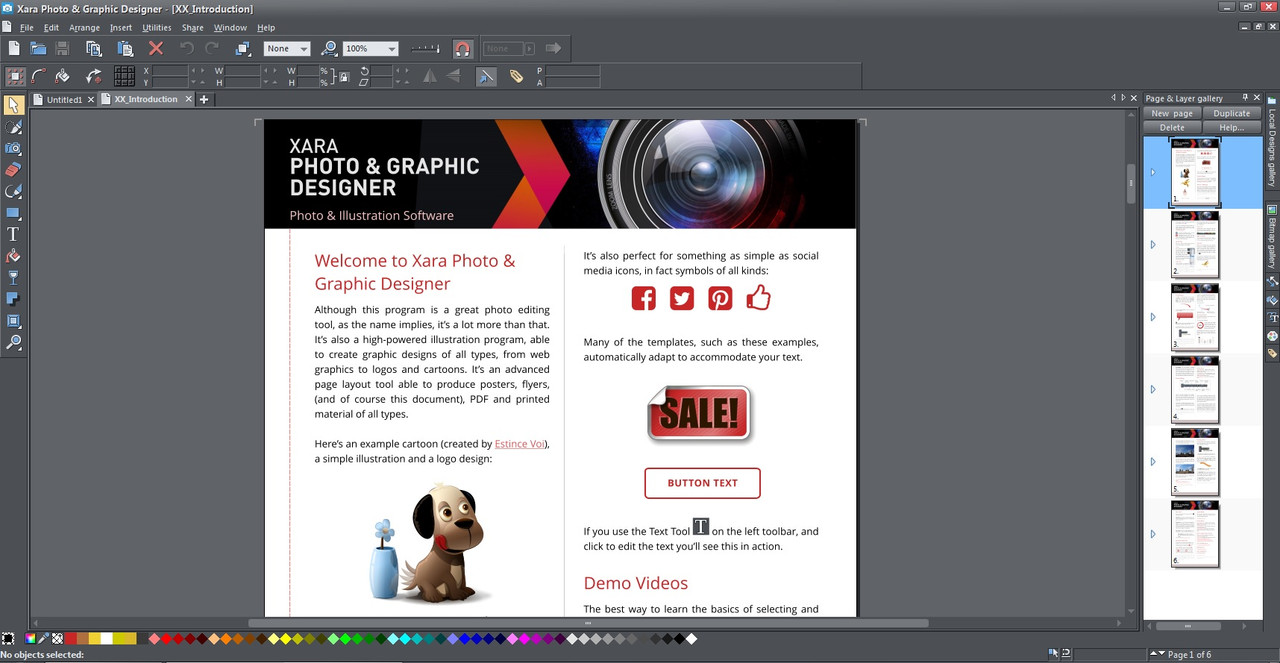Follow the Estince Voi hyperlink
This screenshot has height=663, width=1280.
tap(520, 444)
